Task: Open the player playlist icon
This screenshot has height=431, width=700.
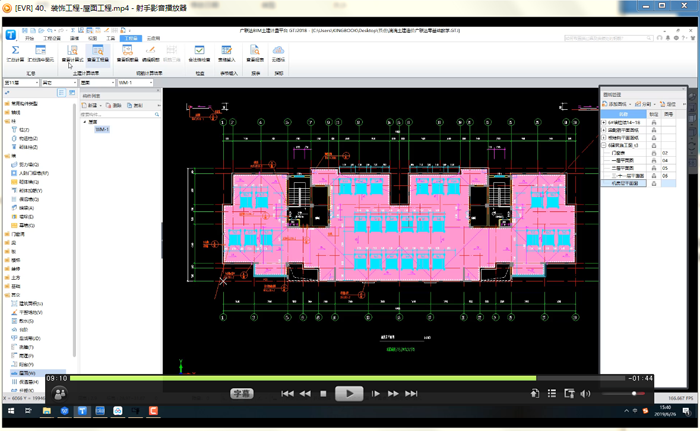Action: tap(552, 393)
